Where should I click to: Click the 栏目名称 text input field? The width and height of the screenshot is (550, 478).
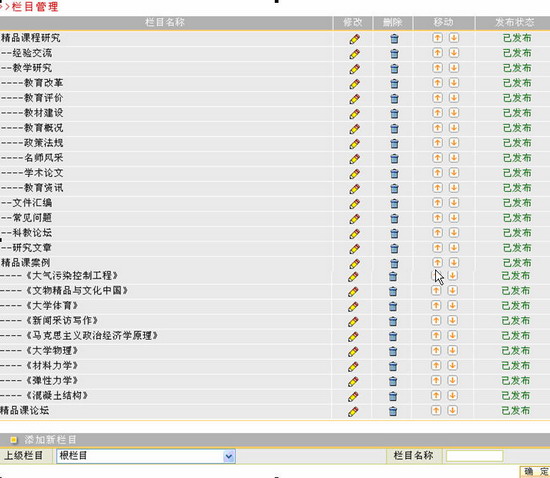pyautogui.click(x=475, y=456)
